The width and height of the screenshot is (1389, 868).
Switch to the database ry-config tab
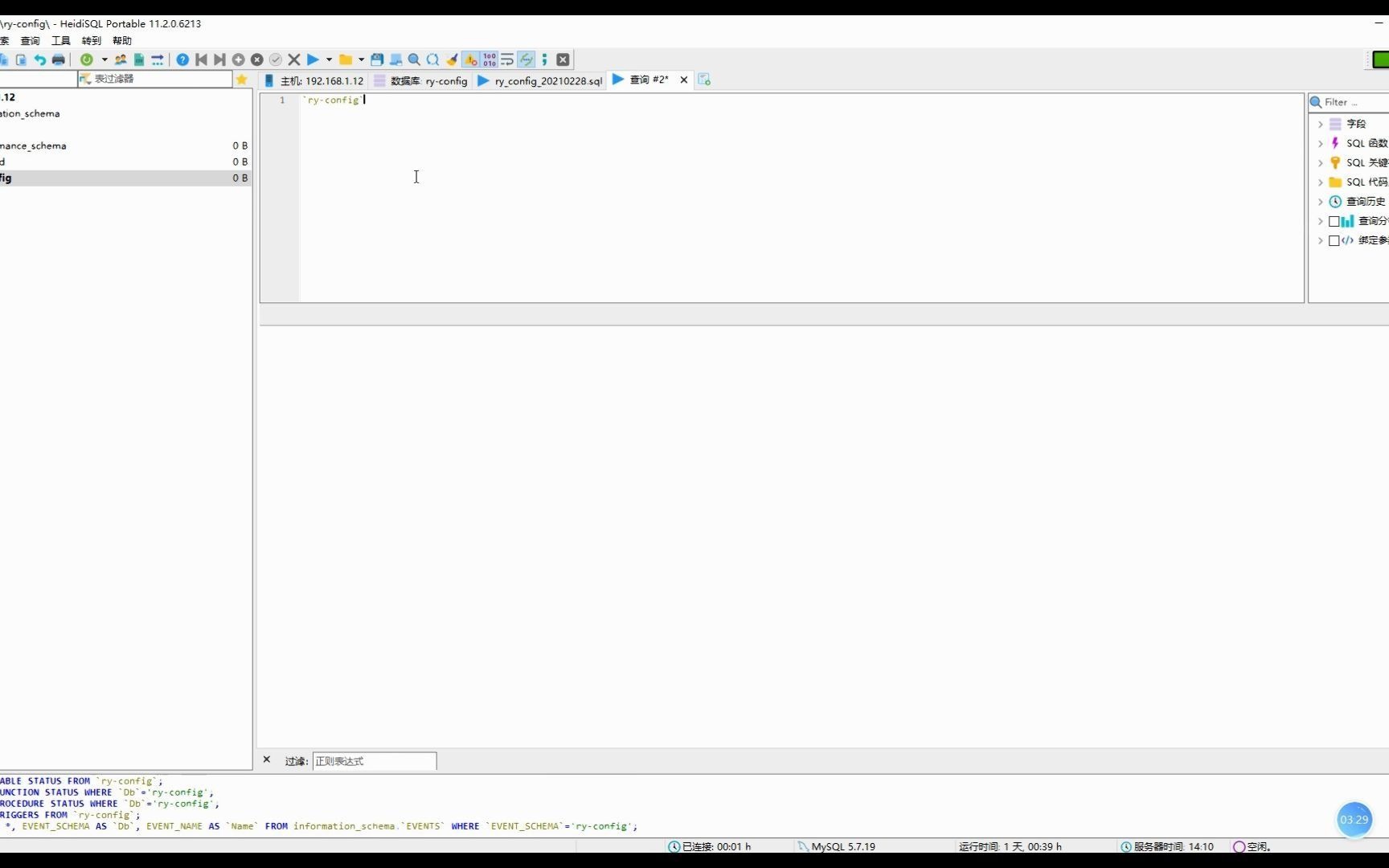(420, 80)
